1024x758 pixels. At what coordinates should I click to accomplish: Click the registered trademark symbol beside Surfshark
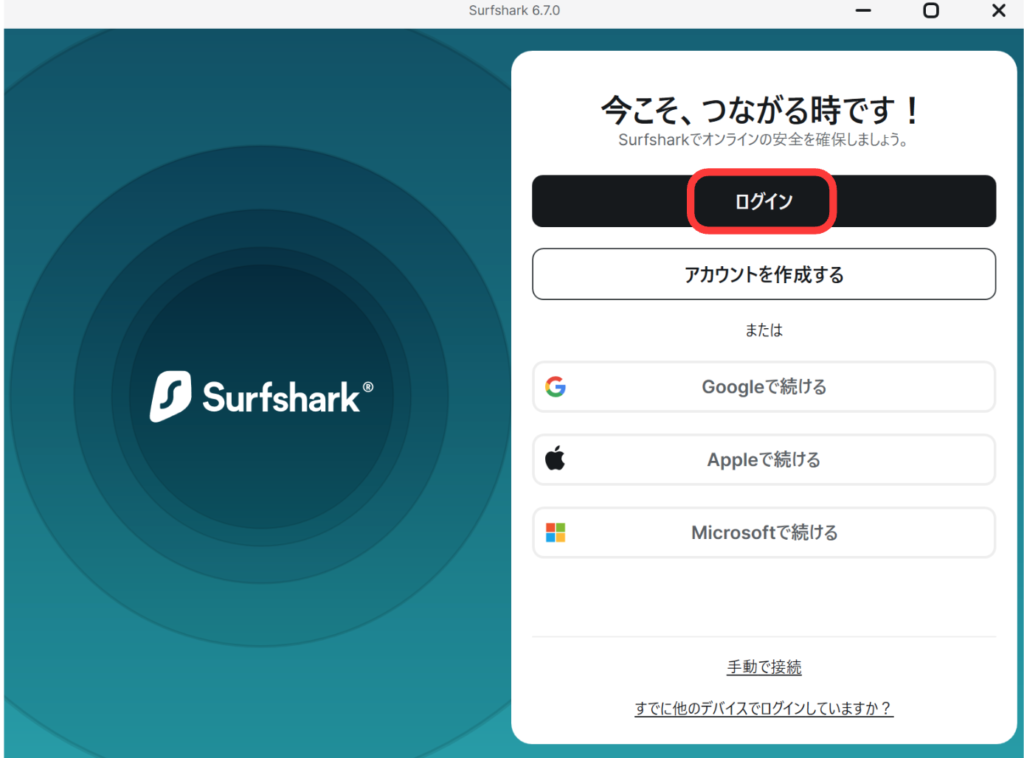[367, 387]
